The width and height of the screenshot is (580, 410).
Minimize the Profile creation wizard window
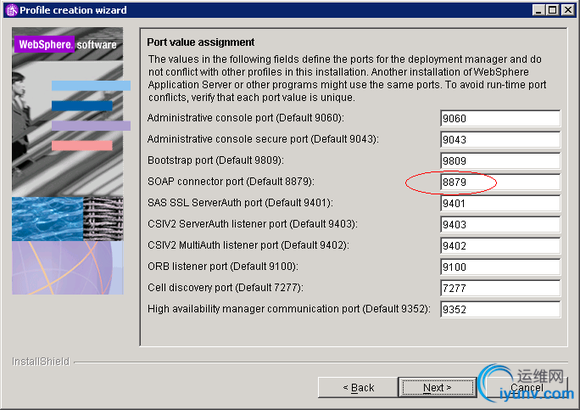pyautogui.click(x=539, y=10)
